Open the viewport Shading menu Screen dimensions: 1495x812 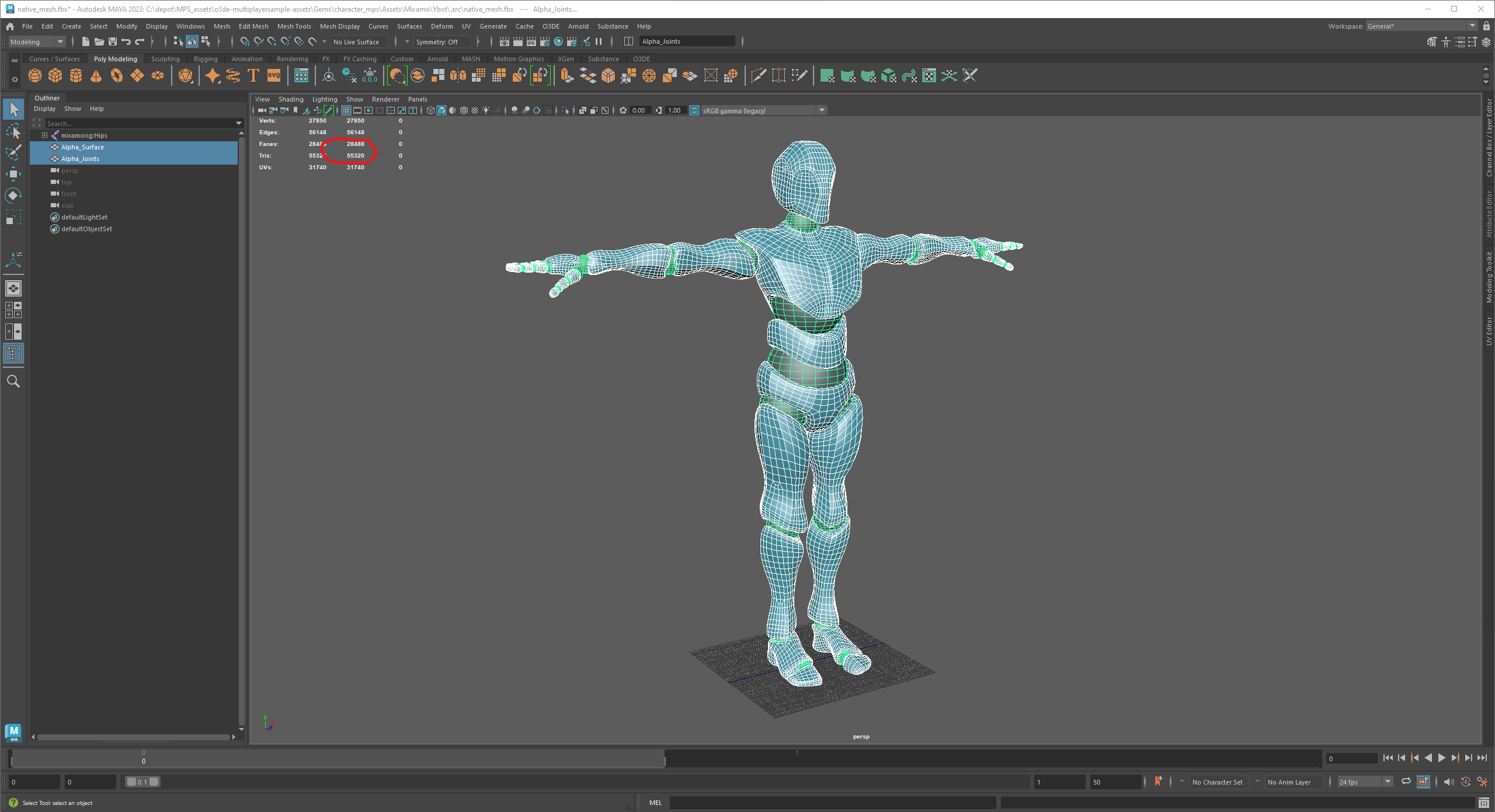[x=291, y=99]
